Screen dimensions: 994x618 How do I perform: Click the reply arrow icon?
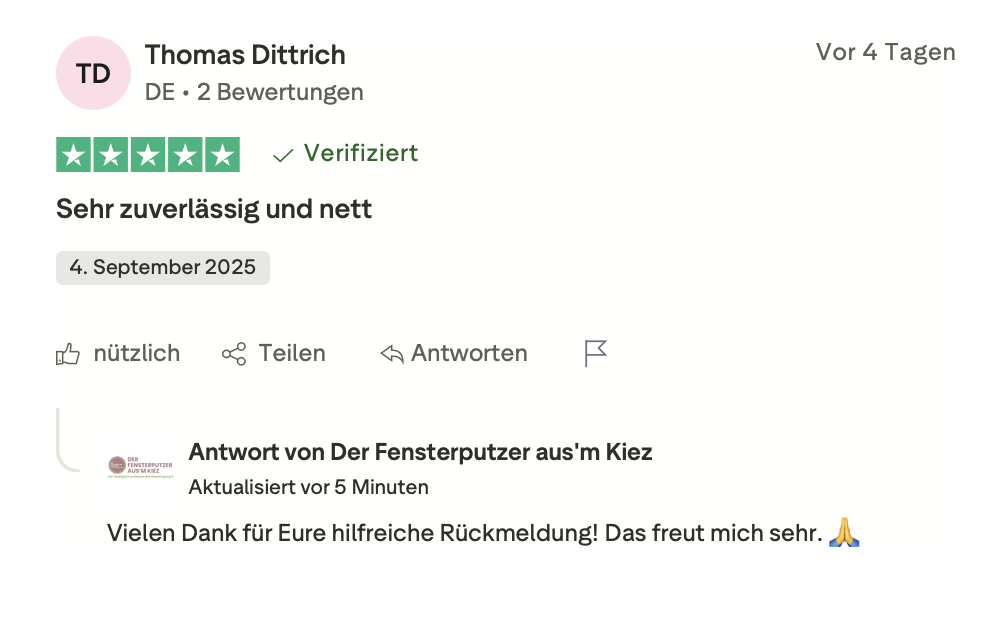click(392, 354)
